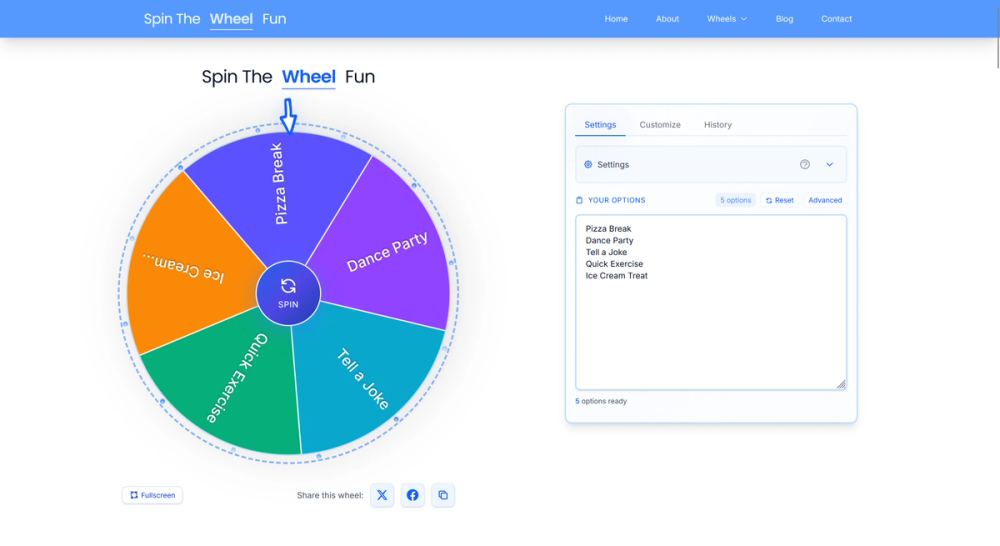Viewport: 1000px width, 546px height.
Task: Switch to the Customize tab
Action: (x=660, y=125)
